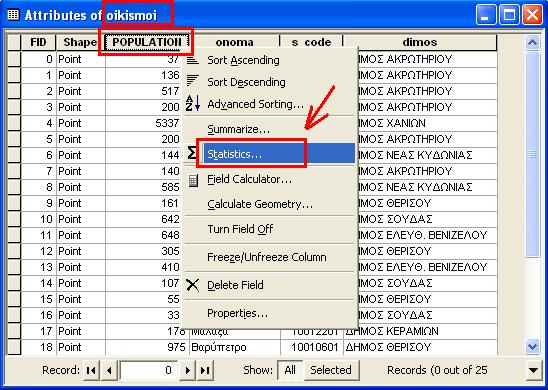Close the Attributes of oikismoi window
Viewport: 548px width, 390px height.
pyautogui.click(x=532, y=15)
